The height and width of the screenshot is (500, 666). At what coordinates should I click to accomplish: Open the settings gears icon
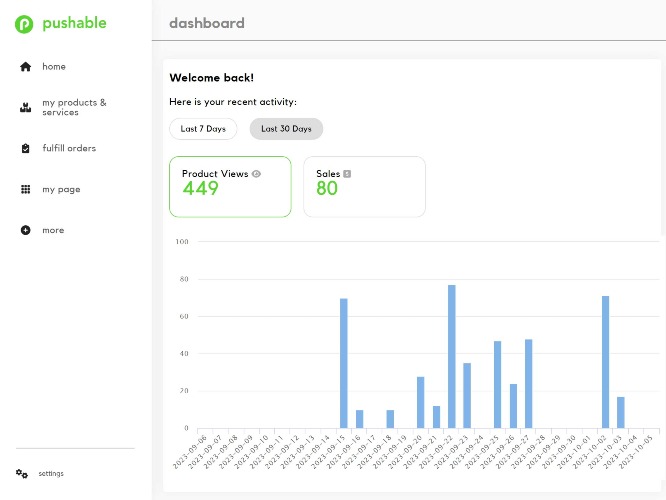coord(22,473)
